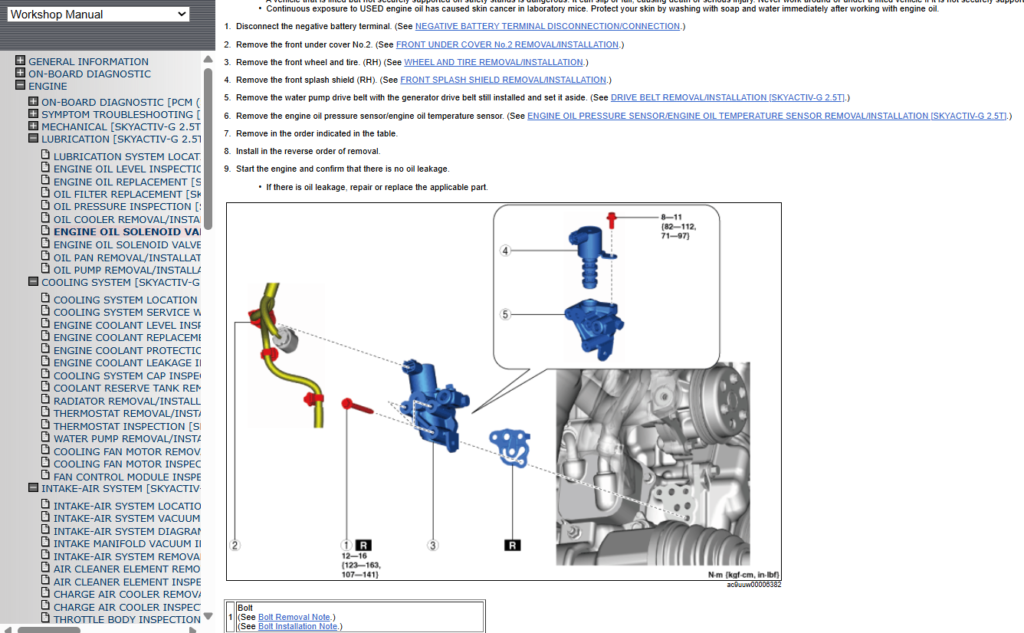The width and height of the screenshot is (1024, 633).
Task: Click the document icon beside ENGINE COOLANT REPLACEME
Action: click(x=45, y=337)
